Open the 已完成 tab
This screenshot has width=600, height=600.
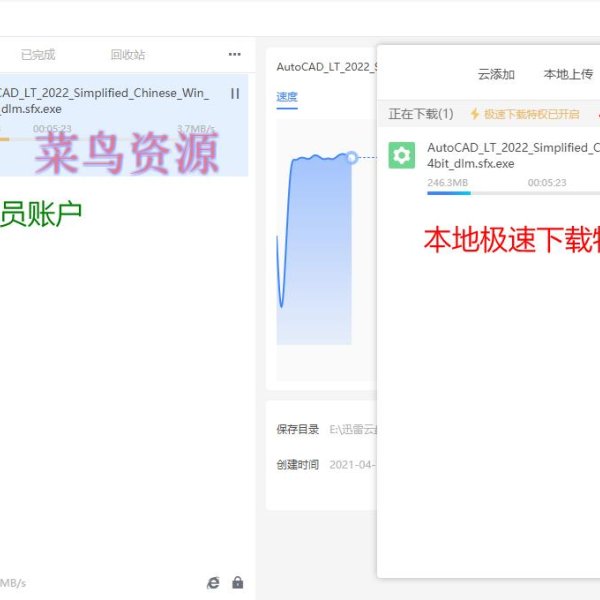(38, 55)
